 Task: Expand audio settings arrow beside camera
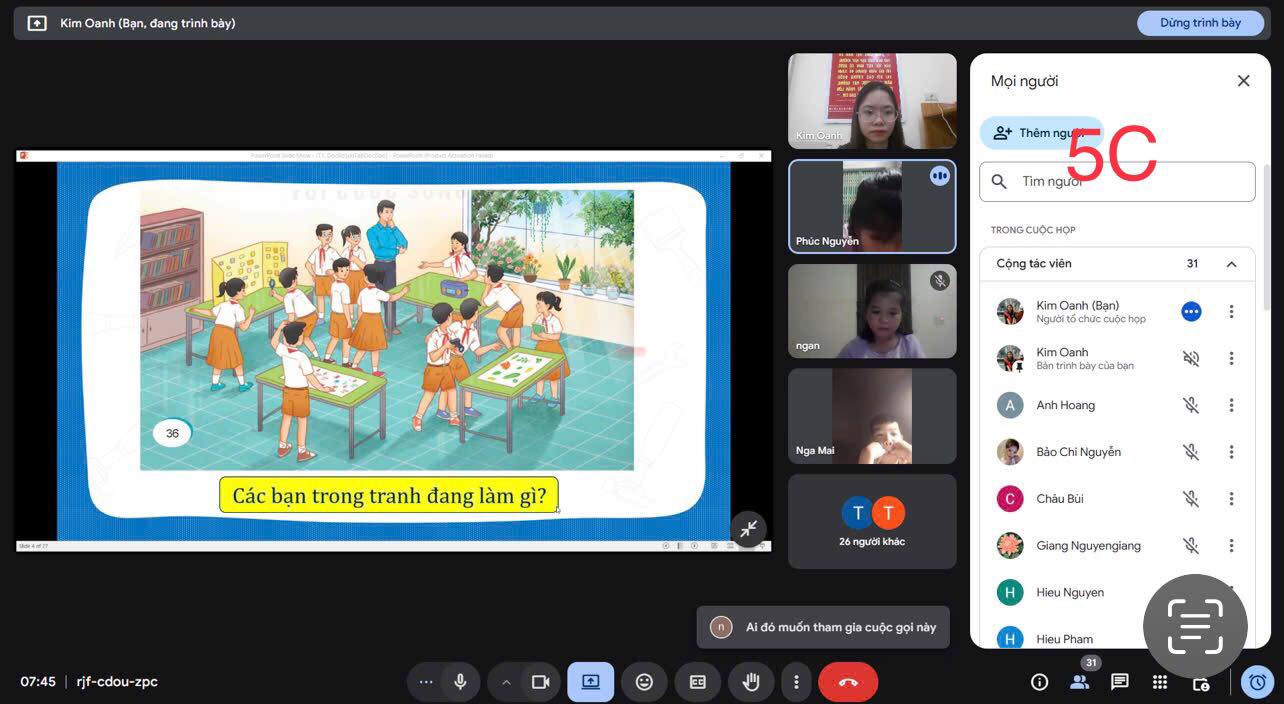[x=506, y=682]
